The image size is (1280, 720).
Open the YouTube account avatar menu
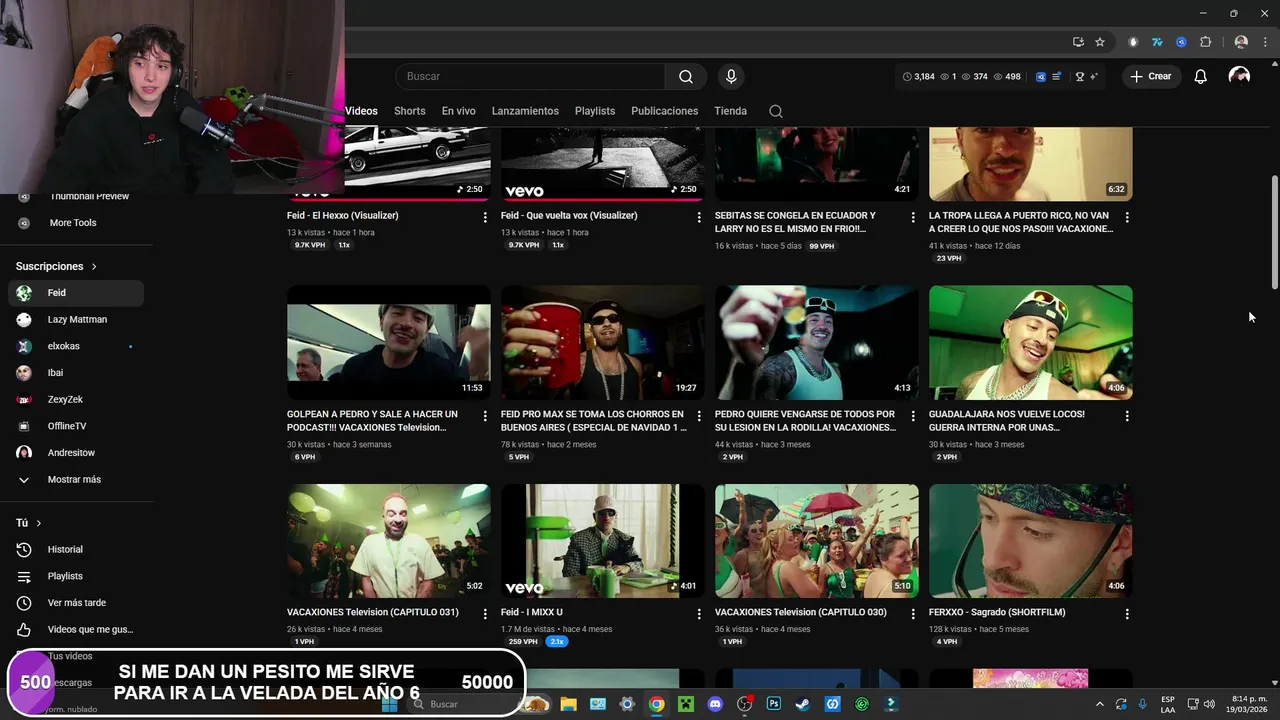coord(1239,76)
